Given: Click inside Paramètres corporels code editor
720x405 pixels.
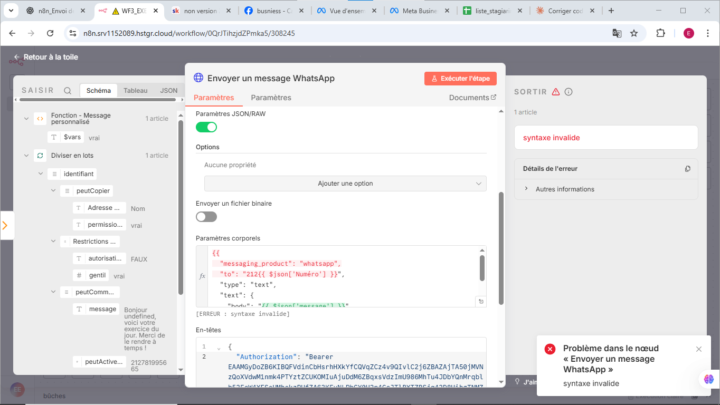Looking at the screenshot, I should (342, 276).
